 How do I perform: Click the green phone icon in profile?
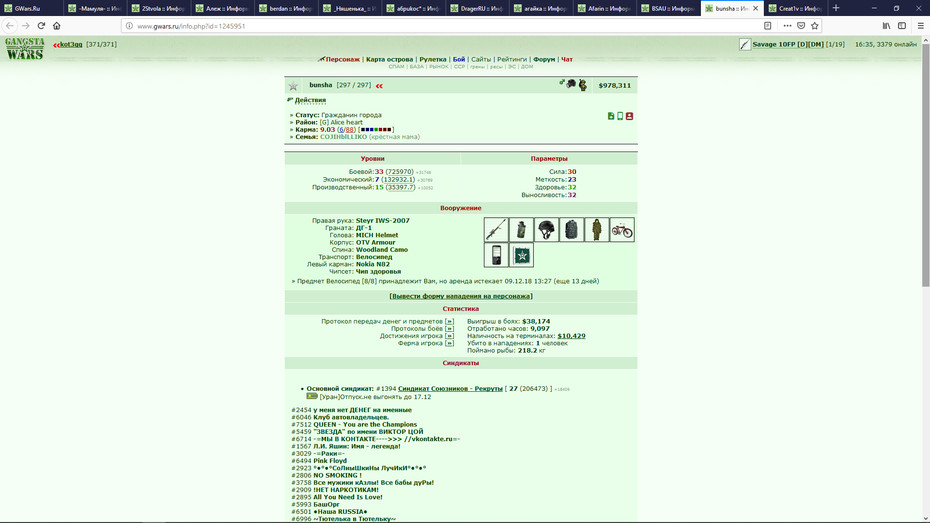coord(620,116)
